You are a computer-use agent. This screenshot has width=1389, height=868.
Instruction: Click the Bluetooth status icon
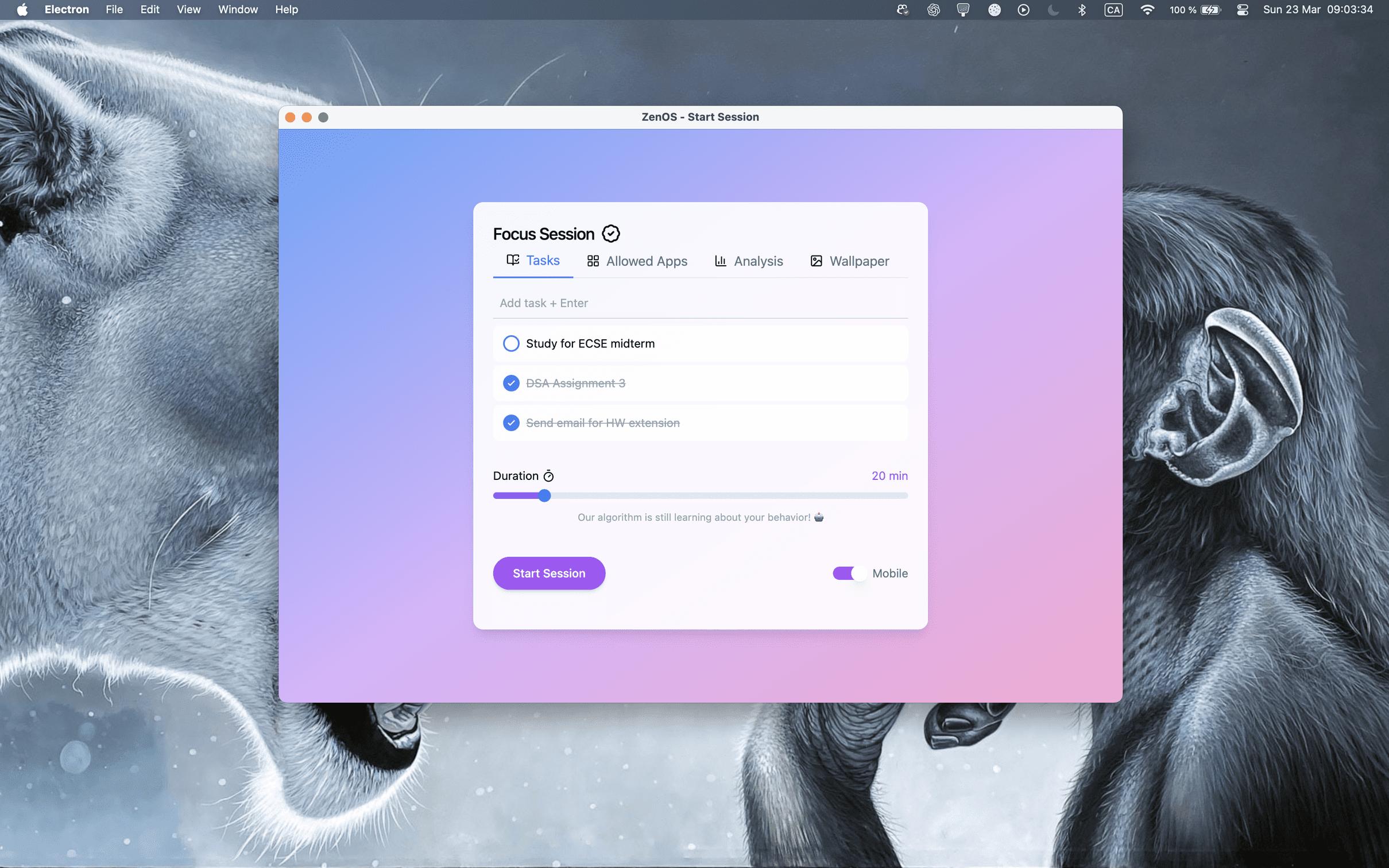point(1082,10)
